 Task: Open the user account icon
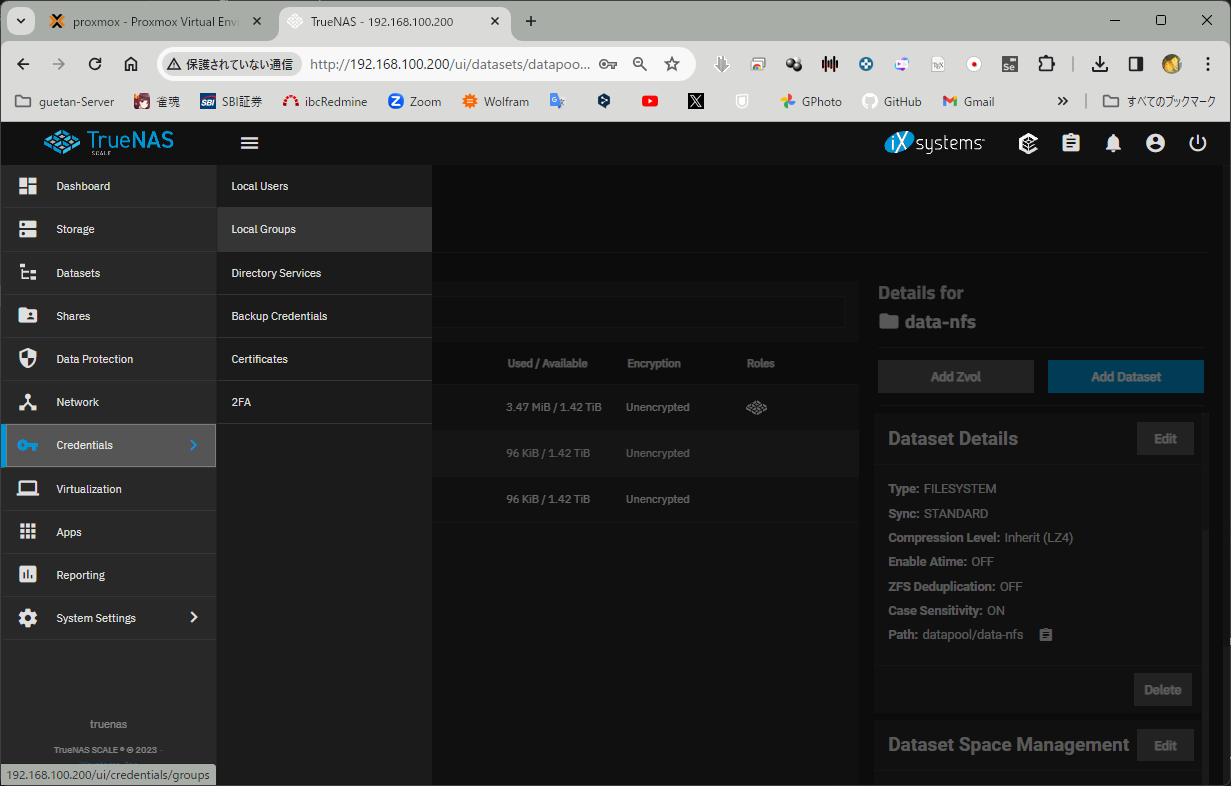click(1155, 143)
